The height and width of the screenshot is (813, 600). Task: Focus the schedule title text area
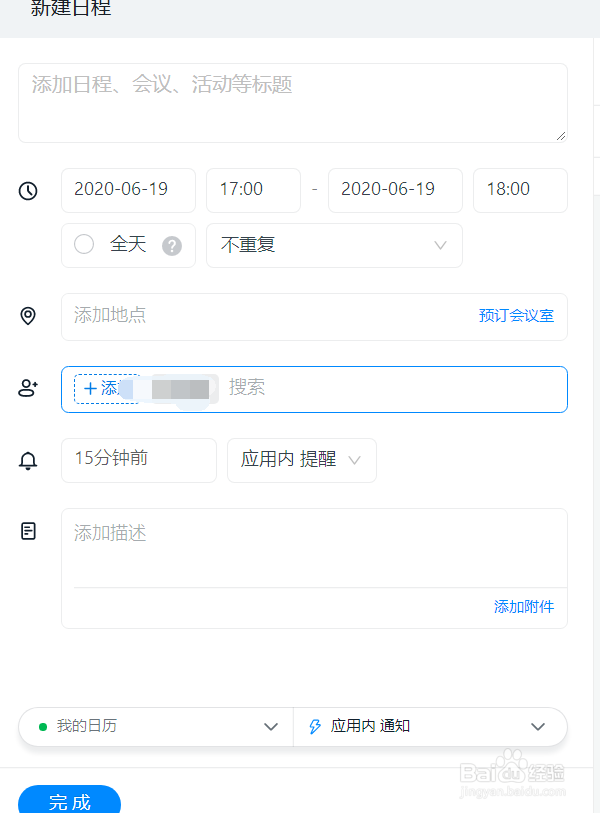[293, 103]
